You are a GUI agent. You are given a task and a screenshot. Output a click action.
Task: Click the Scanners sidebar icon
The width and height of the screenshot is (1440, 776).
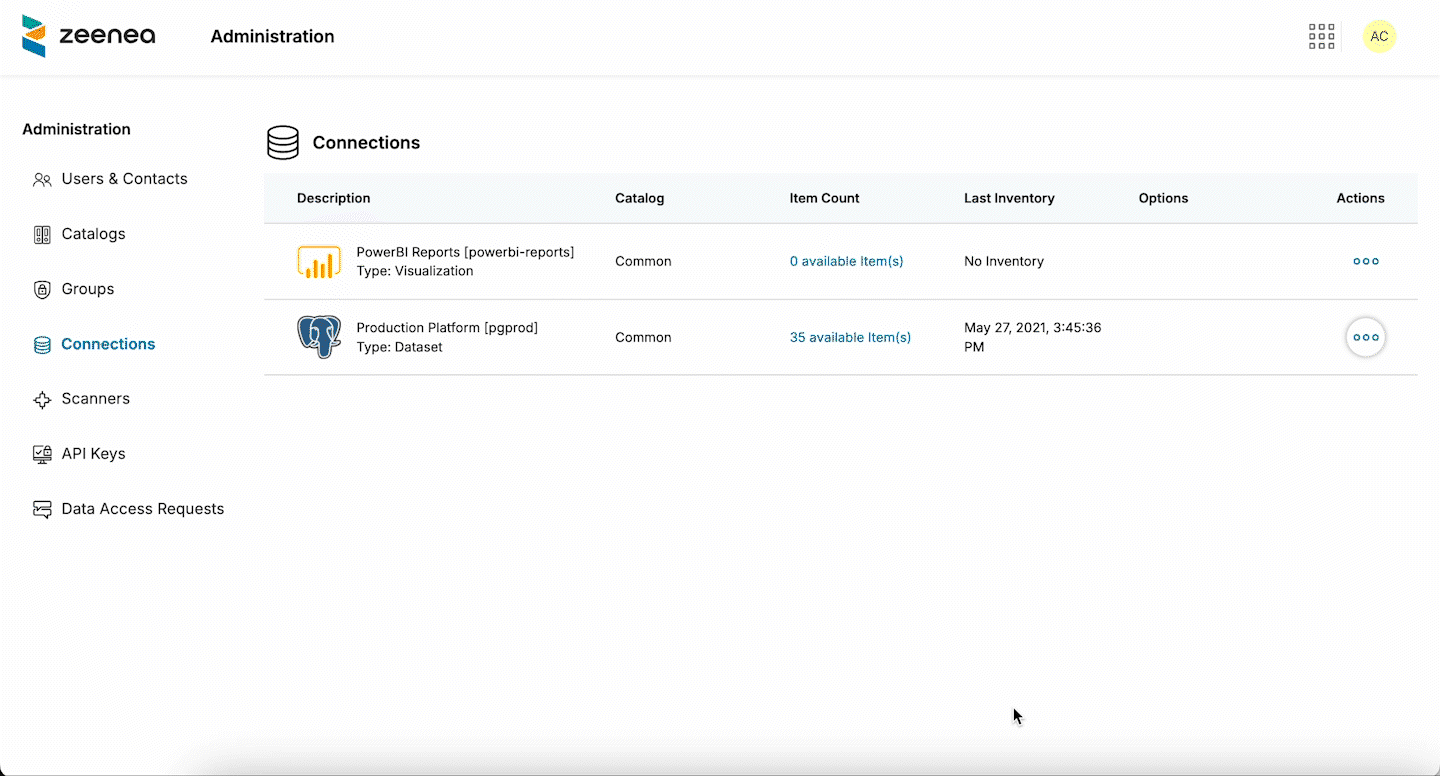[x=42, y=399]
